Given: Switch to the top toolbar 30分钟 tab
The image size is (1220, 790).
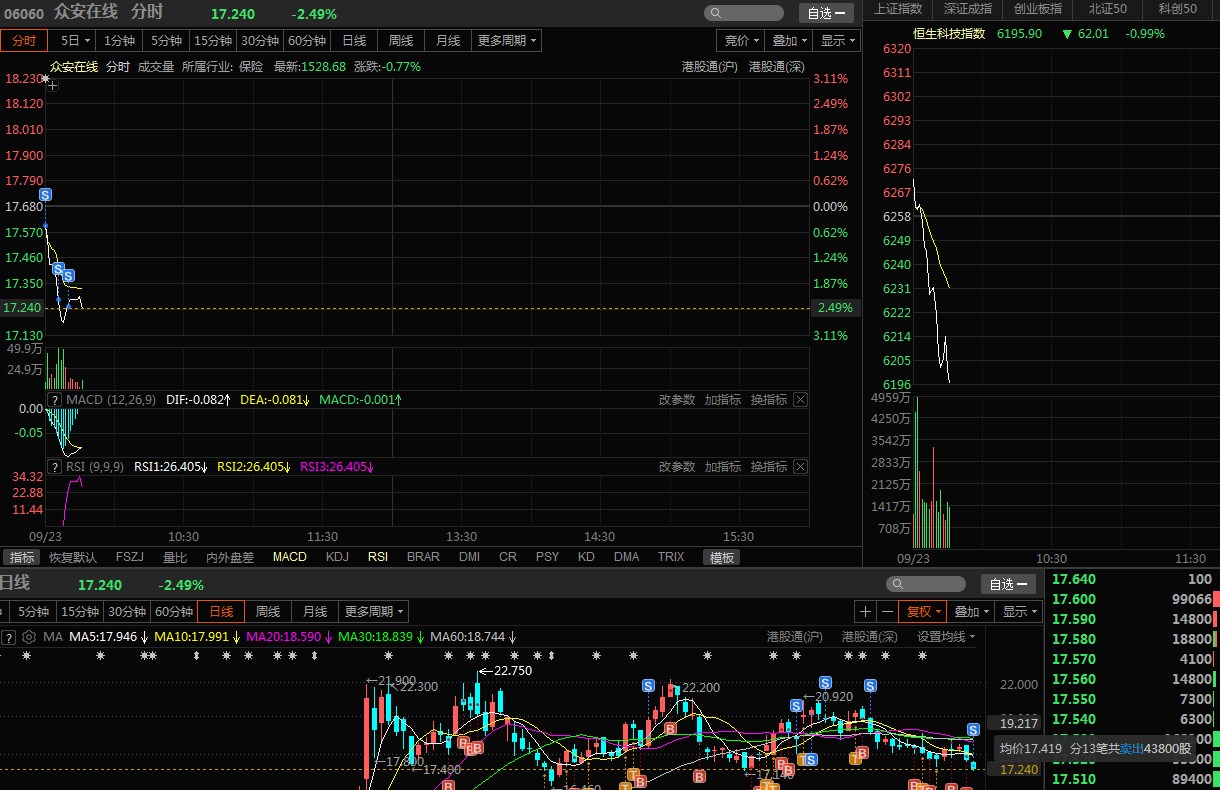Looking at the screenshot, I should (x=260, y=41).
